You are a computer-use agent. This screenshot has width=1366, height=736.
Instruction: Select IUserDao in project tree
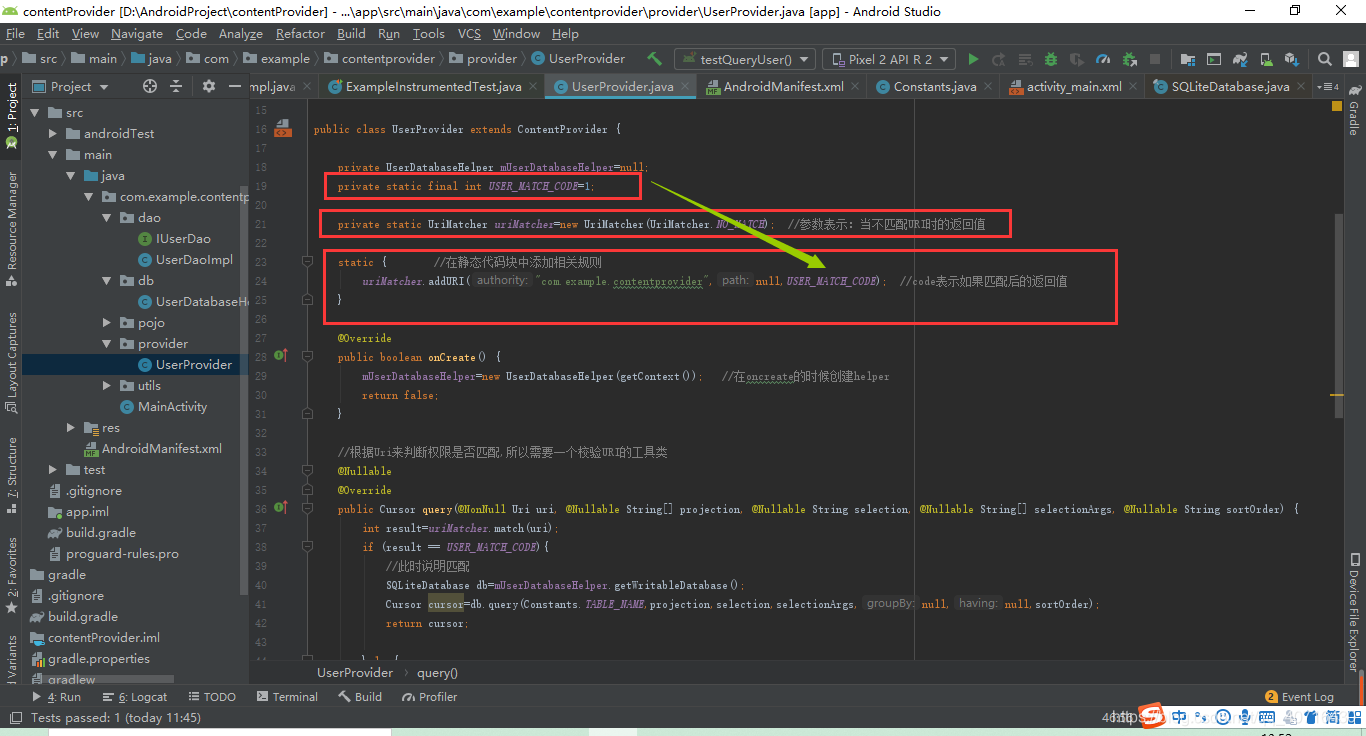pyautogui.click(x=175, y=239)
